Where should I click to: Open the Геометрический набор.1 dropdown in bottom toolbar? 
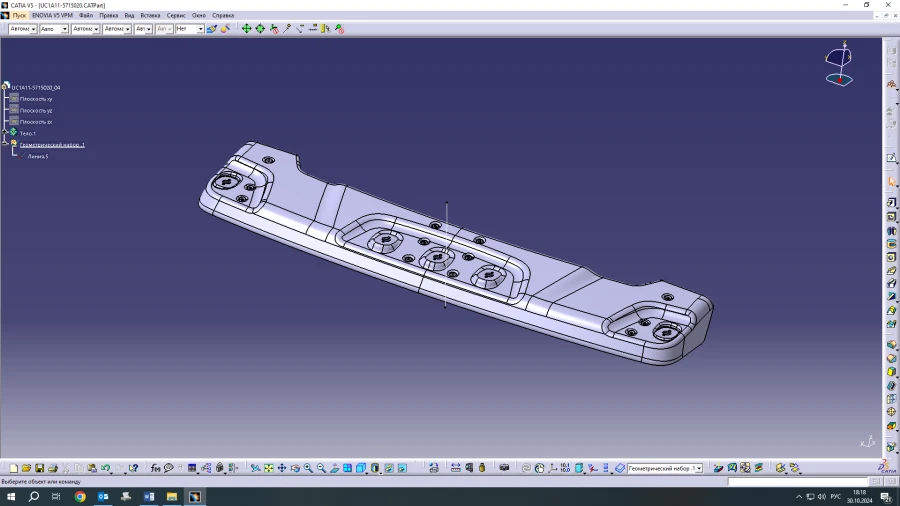tap(697, 468)
